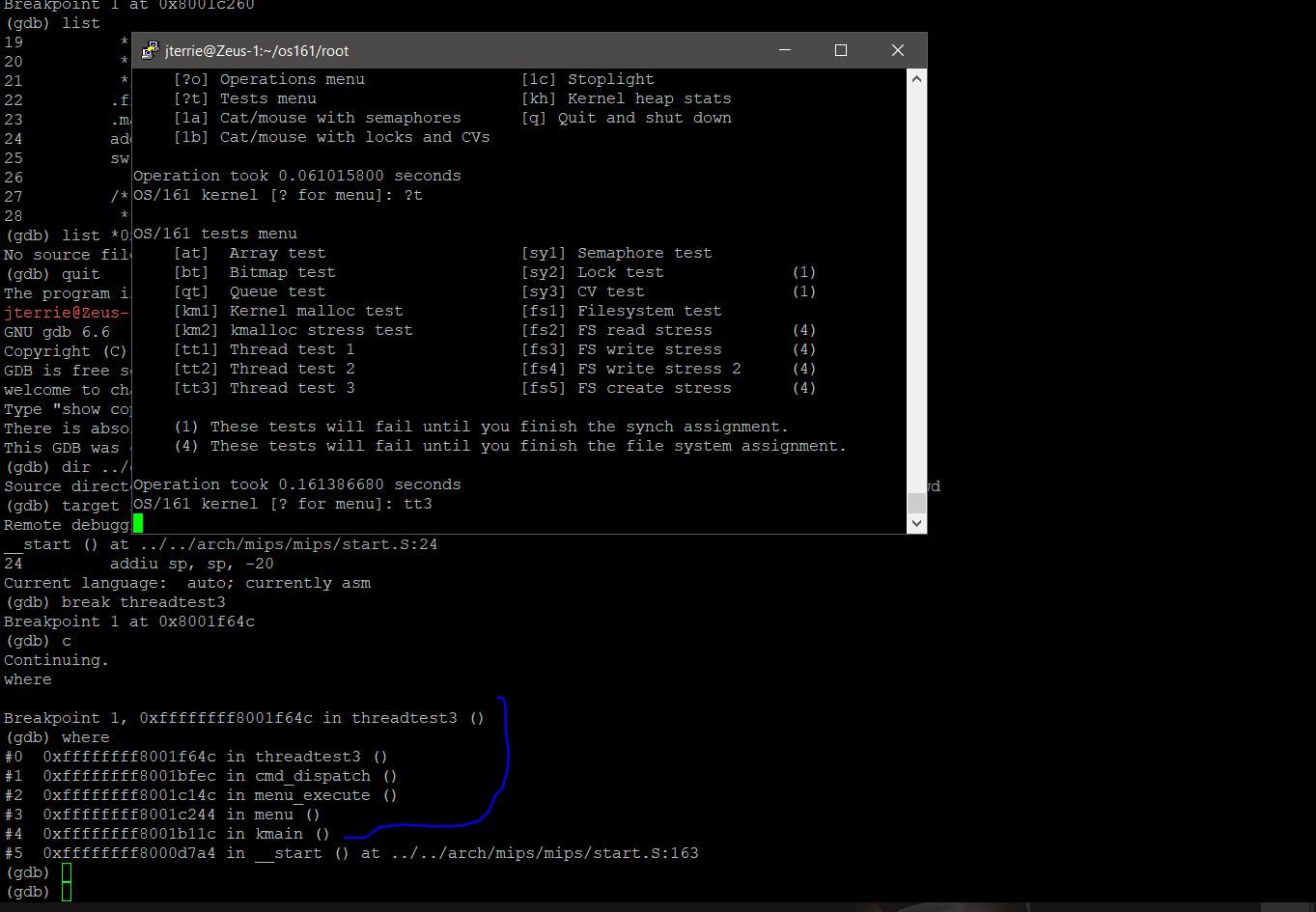The image size is (1316, 912).
Task: Click the scrollbar thumb in the os161 window
Action: (x=916, y=503)
